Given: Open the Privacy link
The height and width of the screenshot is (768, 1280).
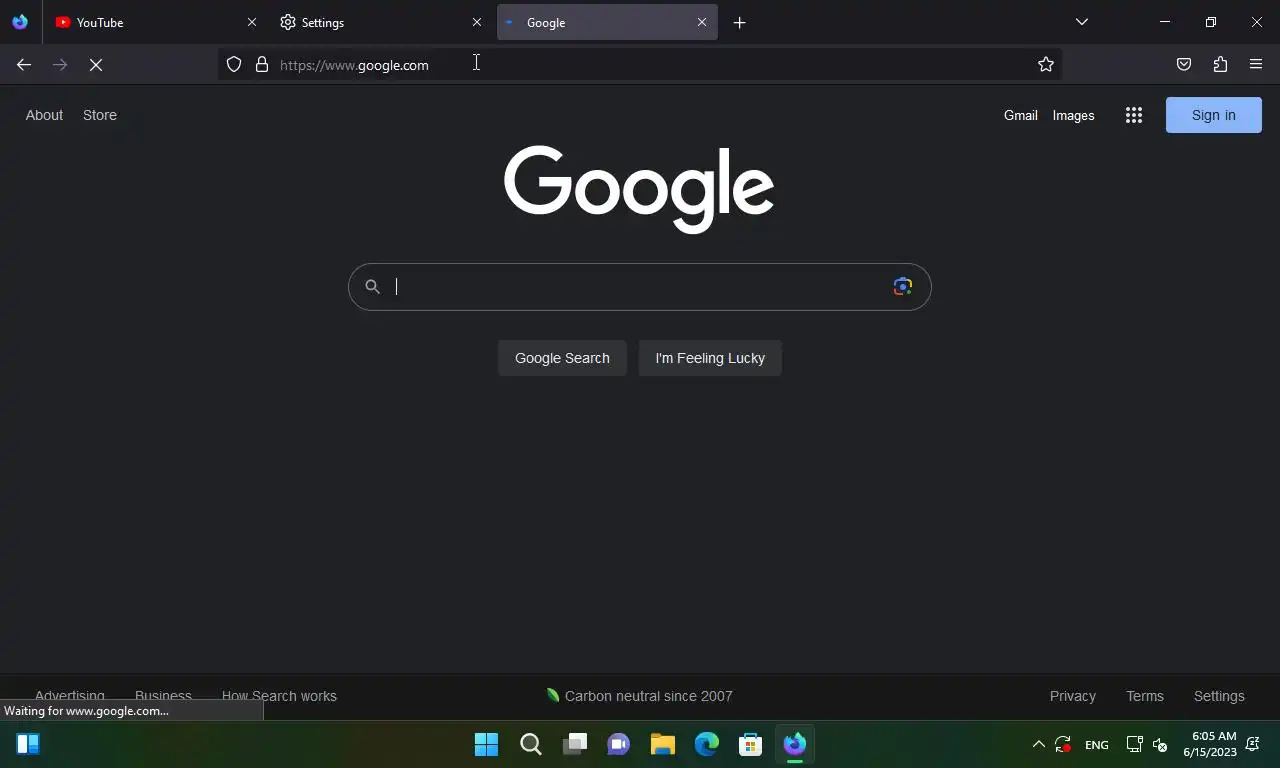Looking at the screenshot, I should coord(1073,696).
